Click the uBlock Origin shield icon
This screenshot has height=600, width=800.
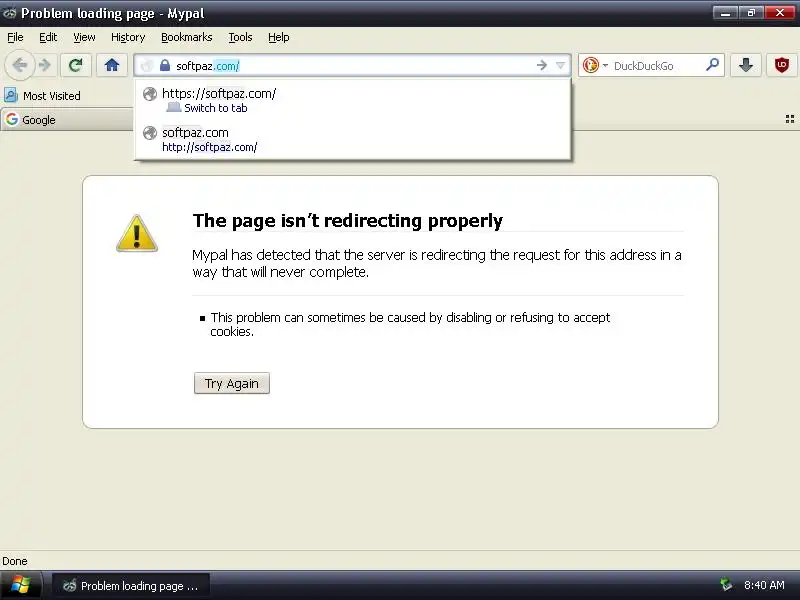coord(782,65)
